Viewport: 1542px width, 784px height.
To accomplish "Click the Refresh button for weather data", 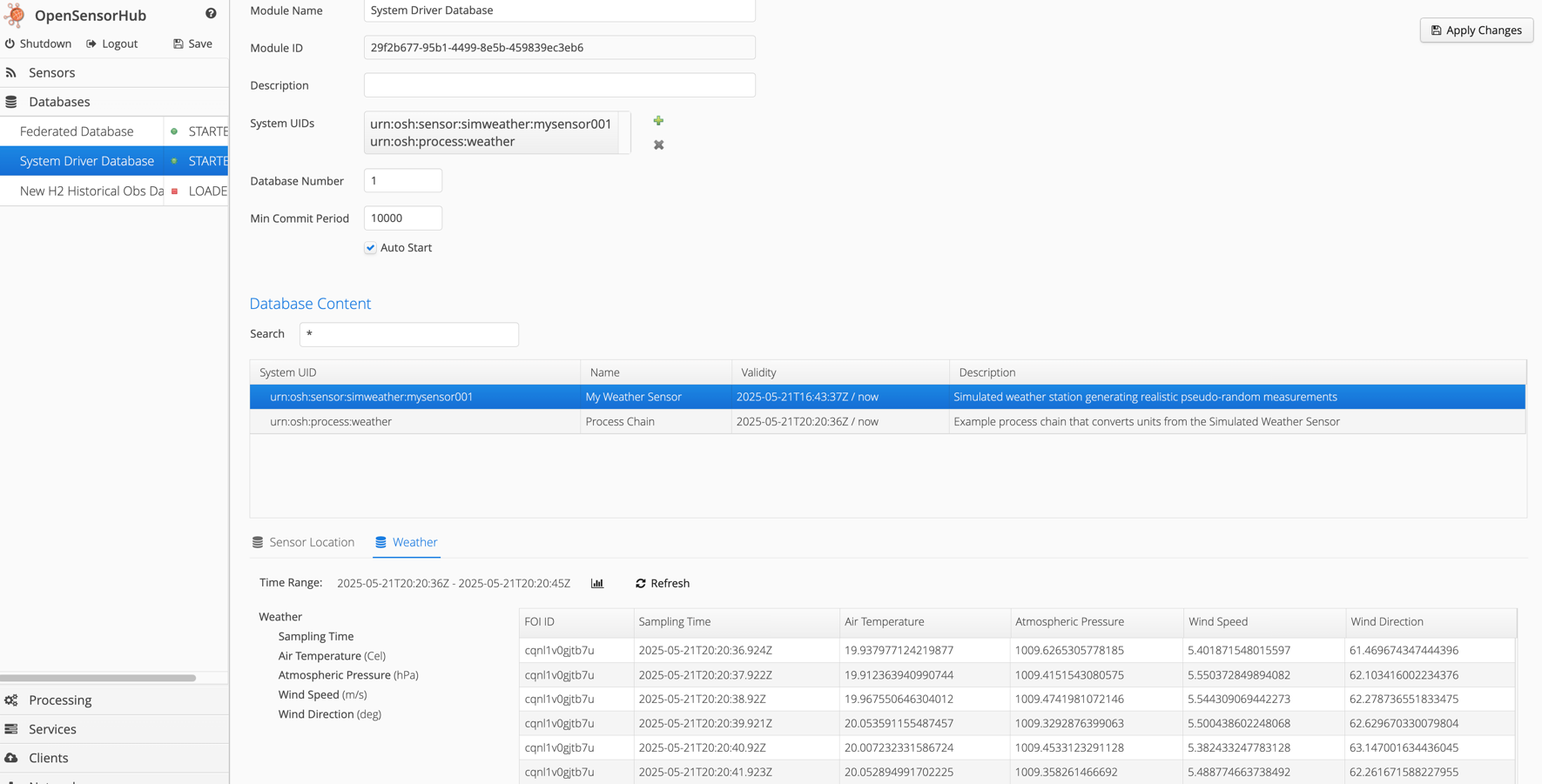I will pyautogui.click(x=663, y=583).
